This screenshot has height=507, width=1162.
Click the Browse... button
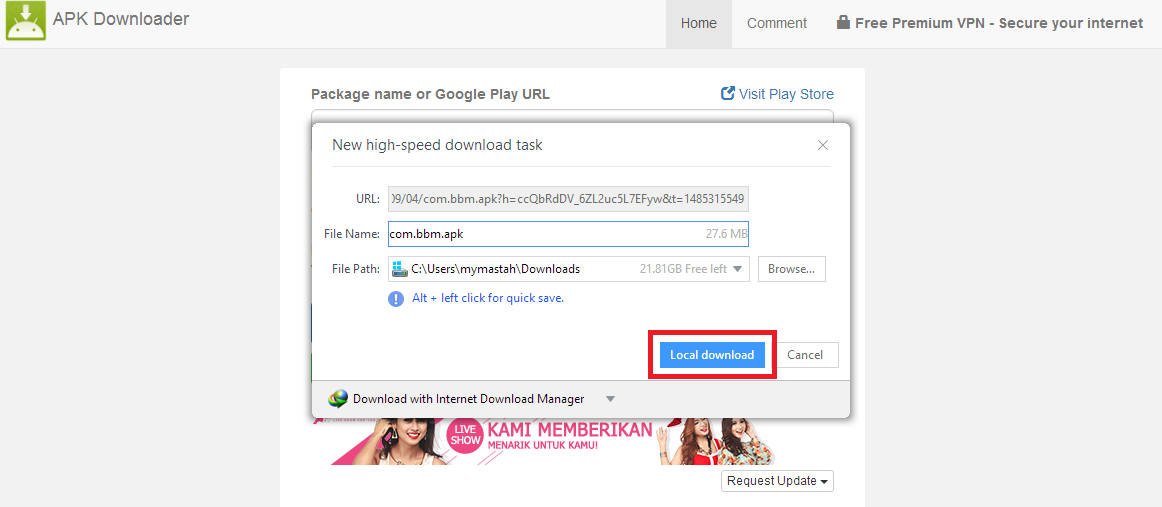tap(791, 269)
